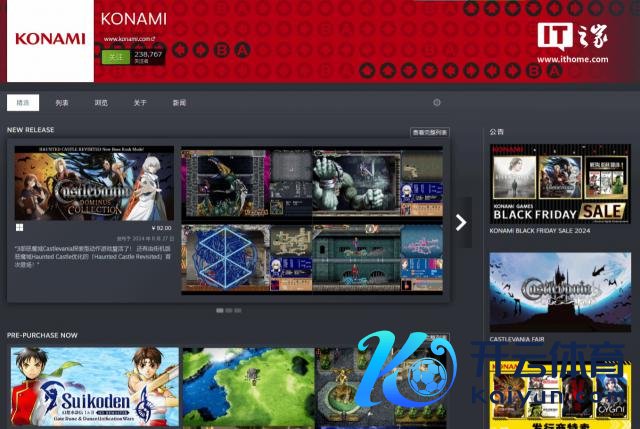This screenshot has height=429, width=640.
Task: Select the first carousel page indicator dot
Action: tap(219, 310)
